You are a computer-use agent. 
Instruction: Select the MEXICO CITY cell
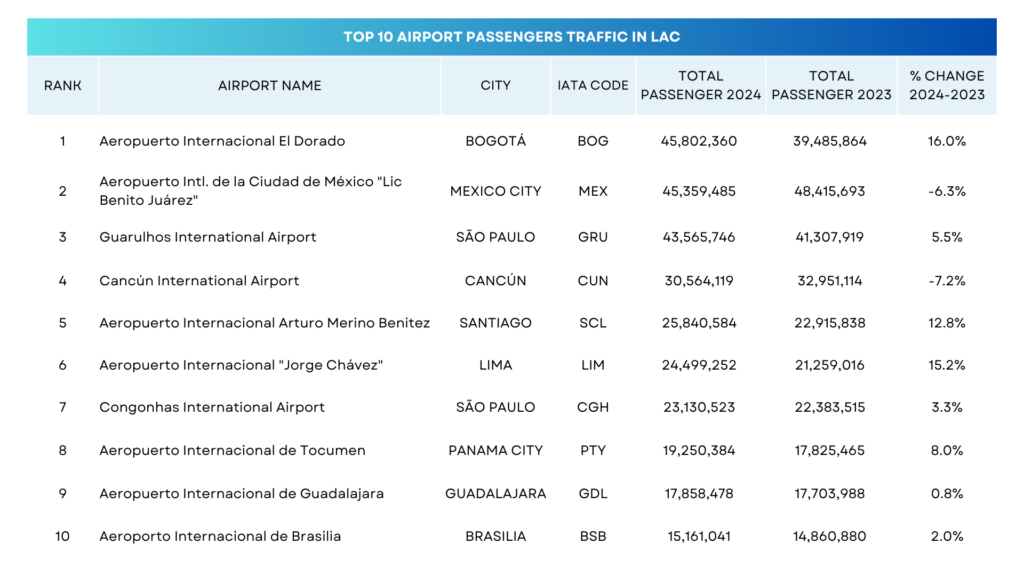pos(495,191)
